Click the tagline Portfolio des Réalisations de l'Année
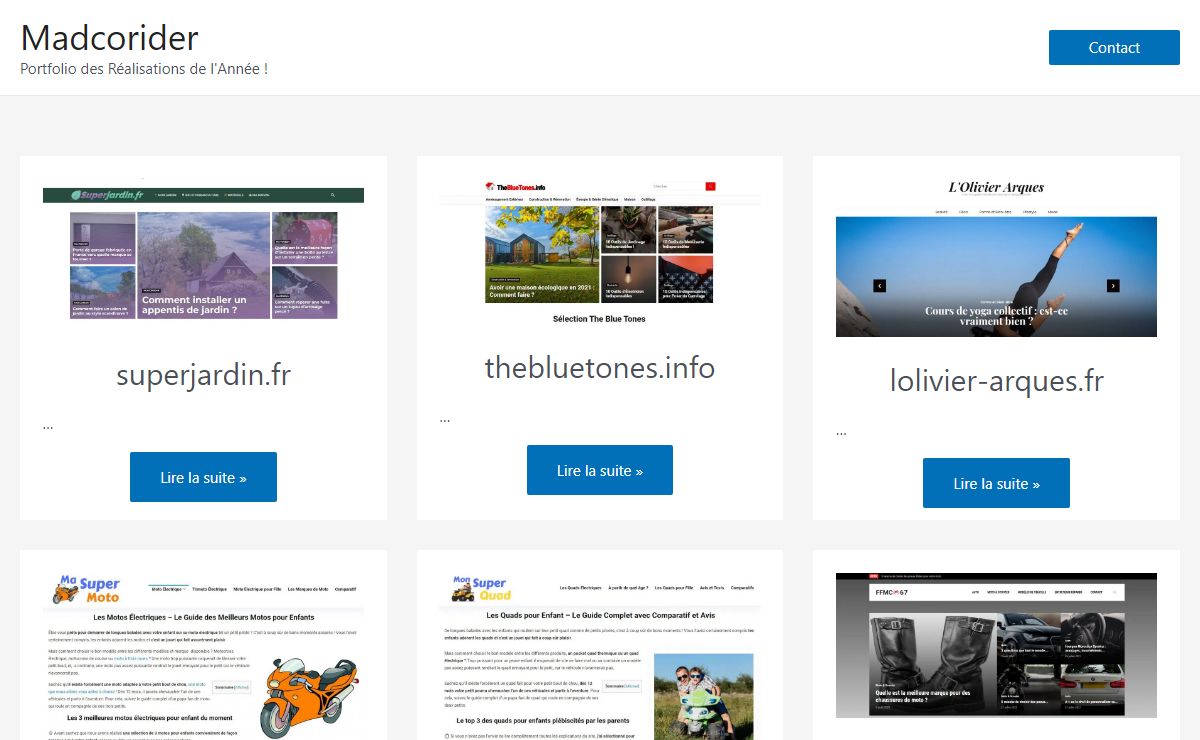 tap(144, 69)
